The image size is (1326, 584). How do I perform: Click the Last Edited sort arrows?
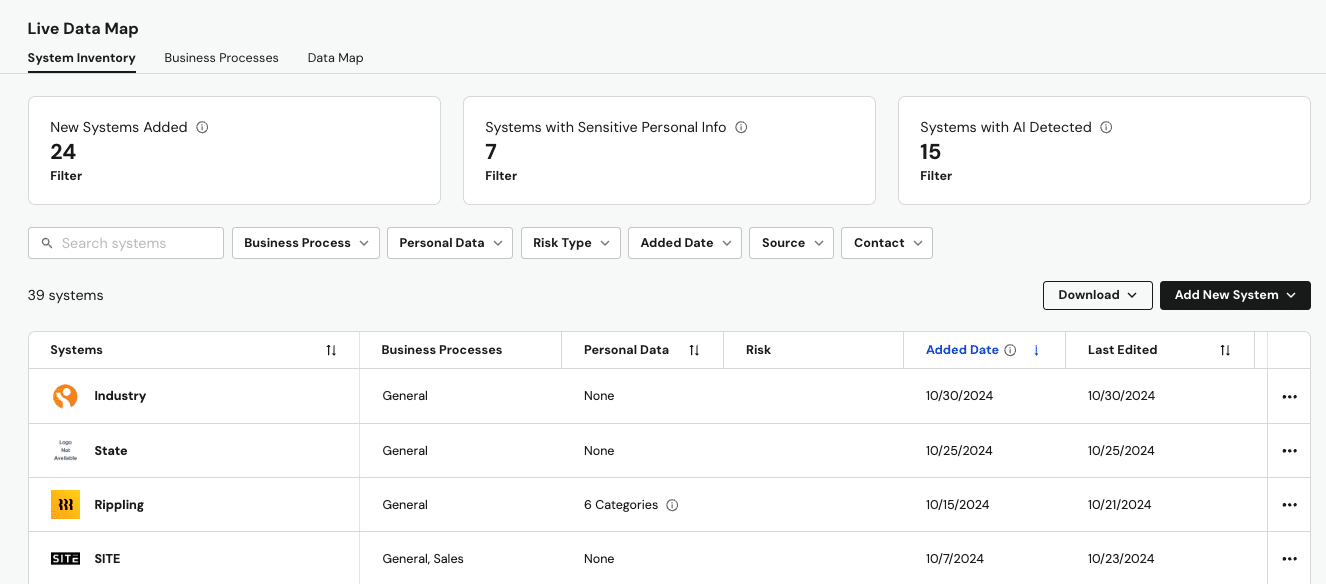[x=1225, y=350]
